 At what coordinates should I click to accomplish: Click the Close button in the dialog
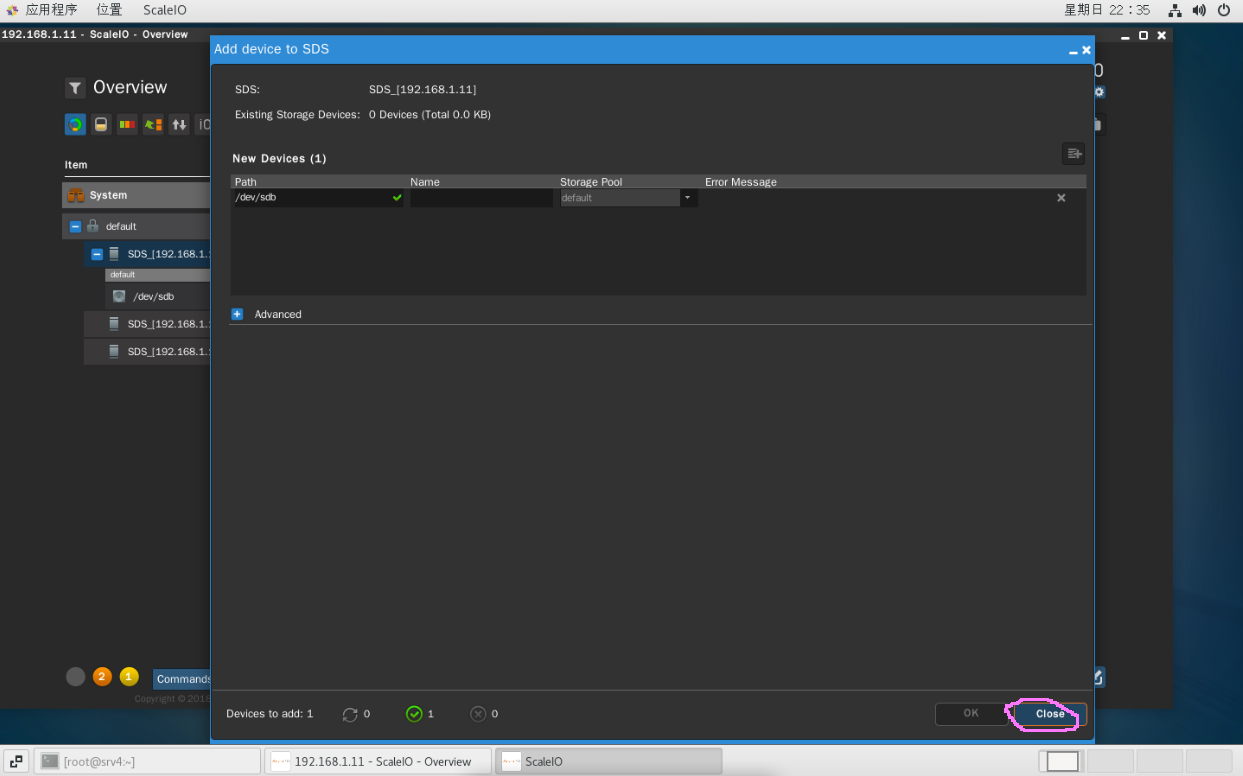1050,714
